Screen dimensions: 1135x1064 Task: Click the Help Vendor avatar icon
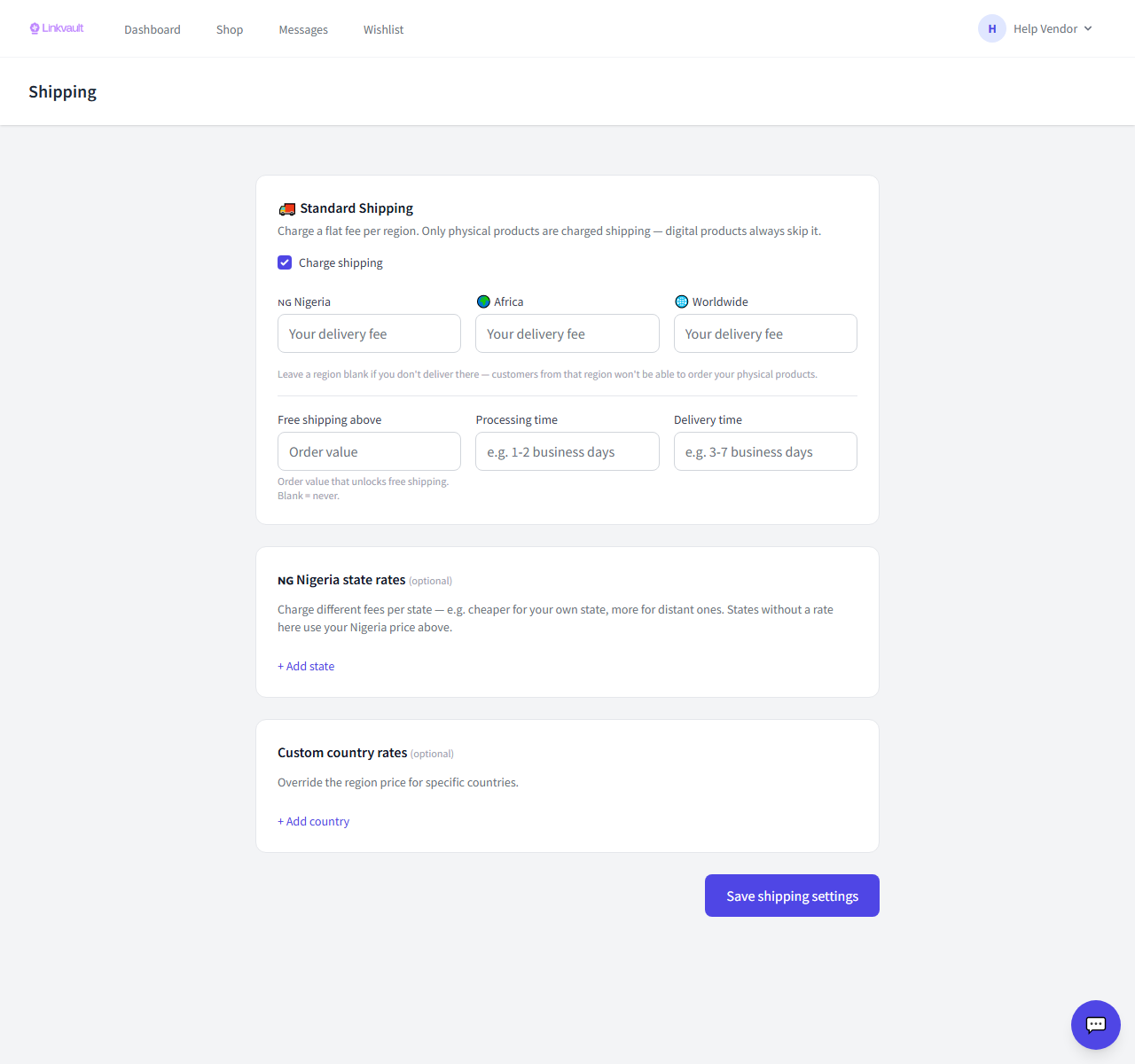(x=992, y=28)
